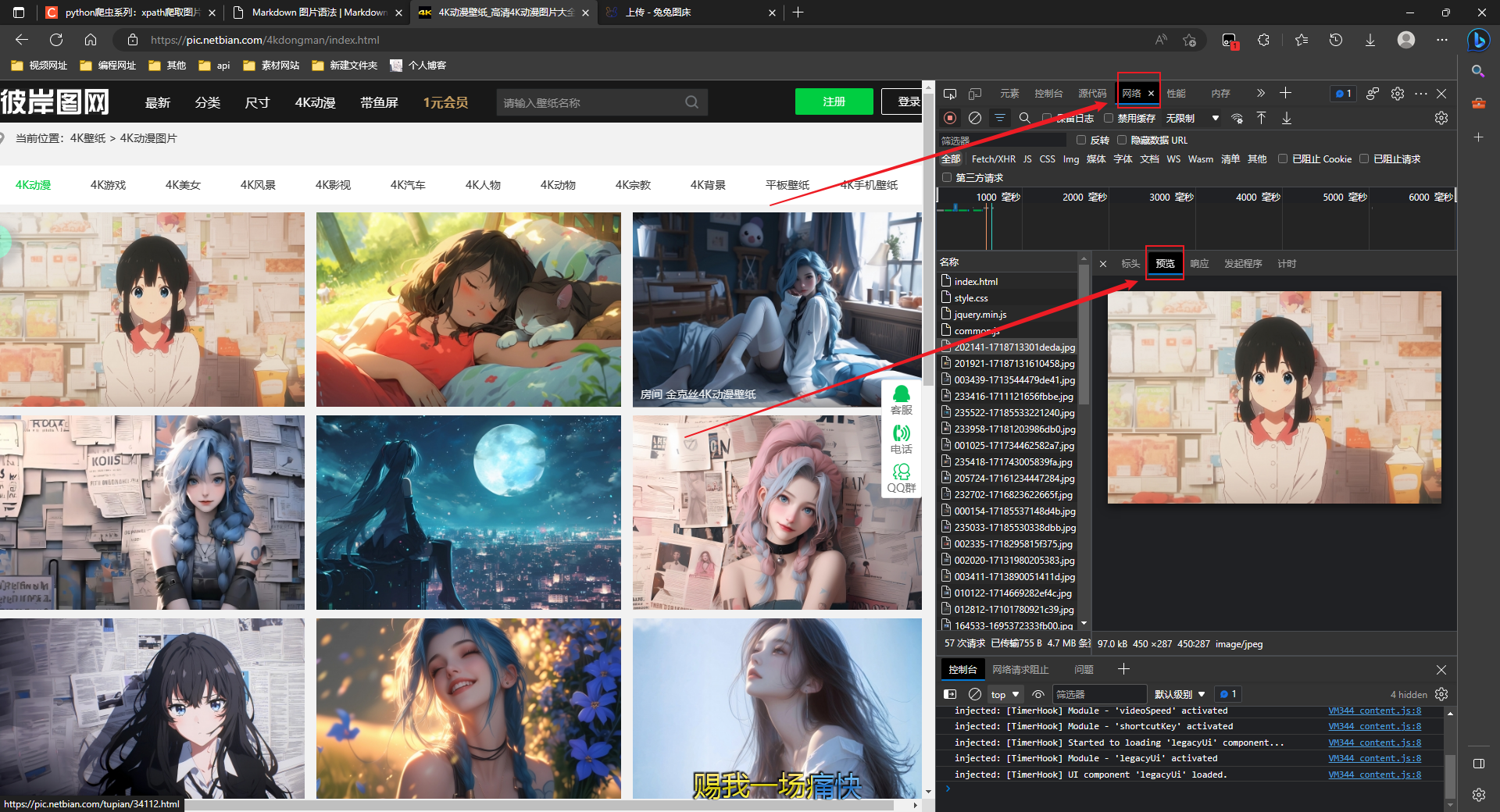This screenshot has height=812, width=1500.
Task: Clear the console output
Action: tap(975, 694)
